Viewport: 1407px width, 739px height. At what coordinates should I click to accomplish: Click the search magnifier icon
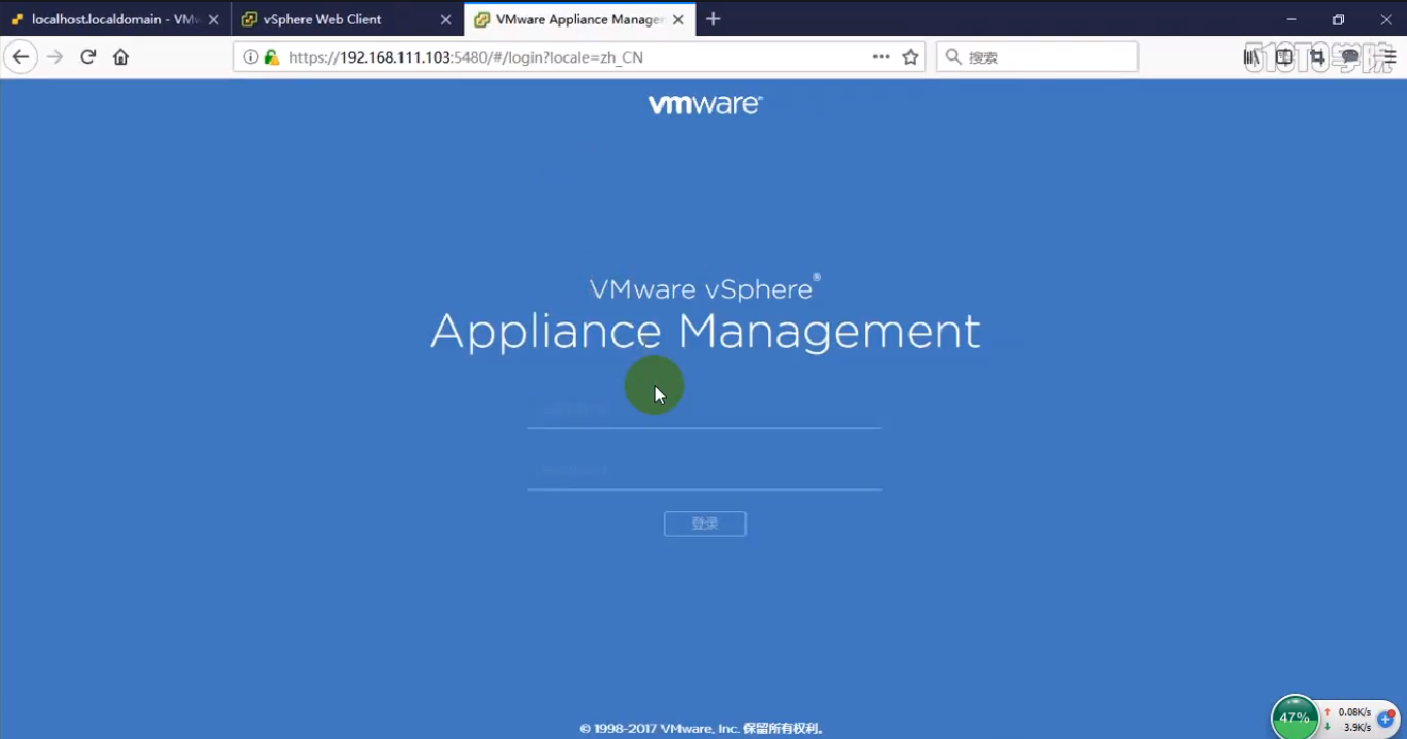953,57
